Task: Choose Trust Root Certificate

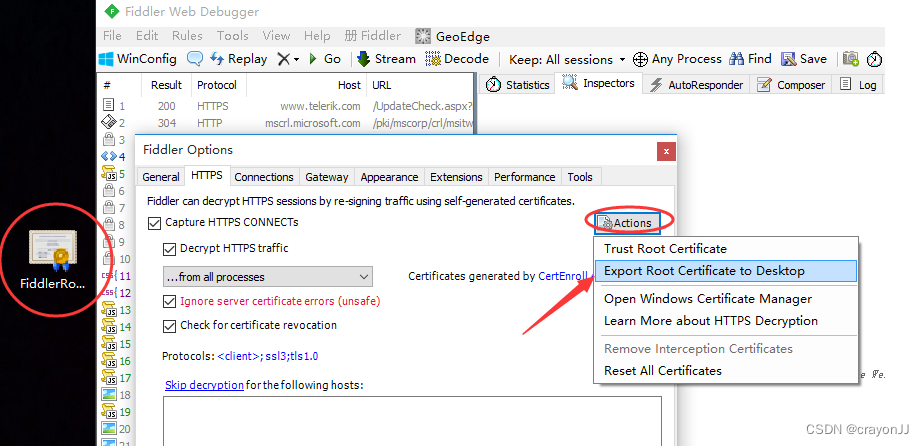Action: tap(725, 249)
